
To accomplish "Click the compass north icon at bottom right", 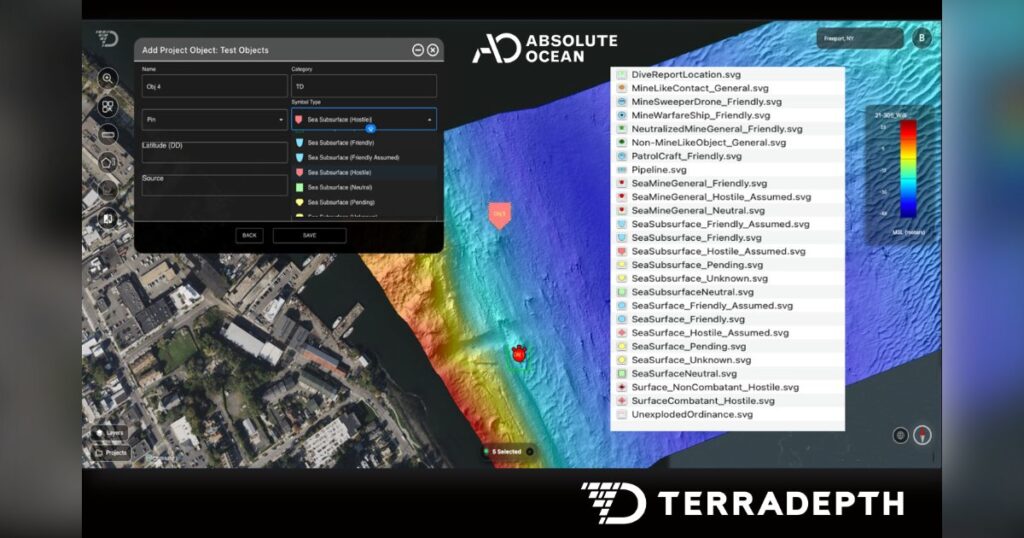I will coord(922,435).
